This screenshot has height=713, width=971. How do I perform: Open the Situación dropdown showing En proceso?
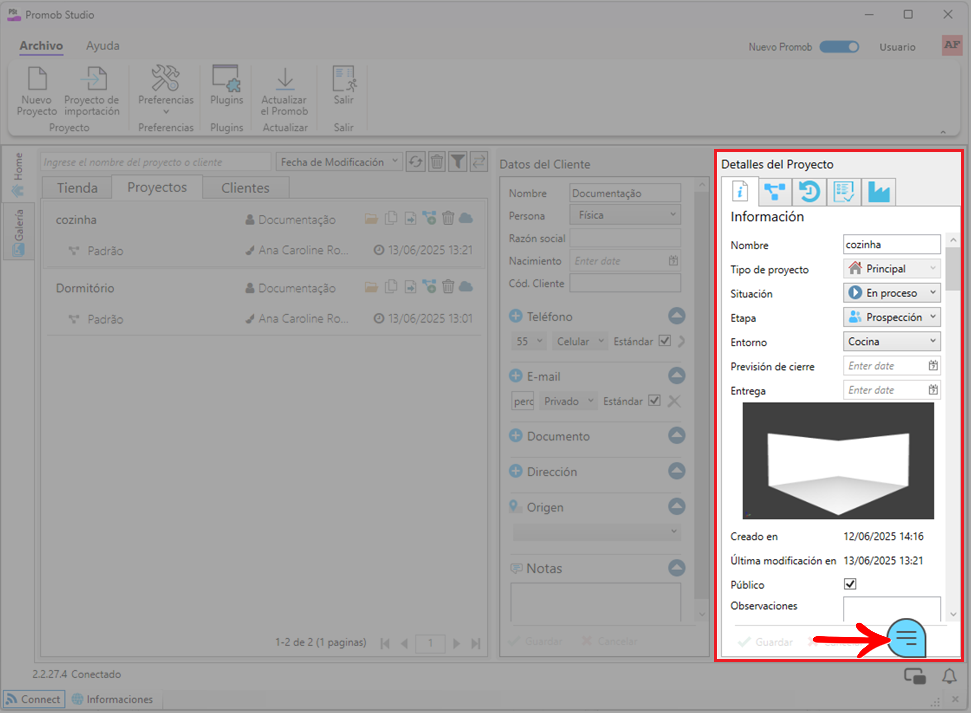892,293
